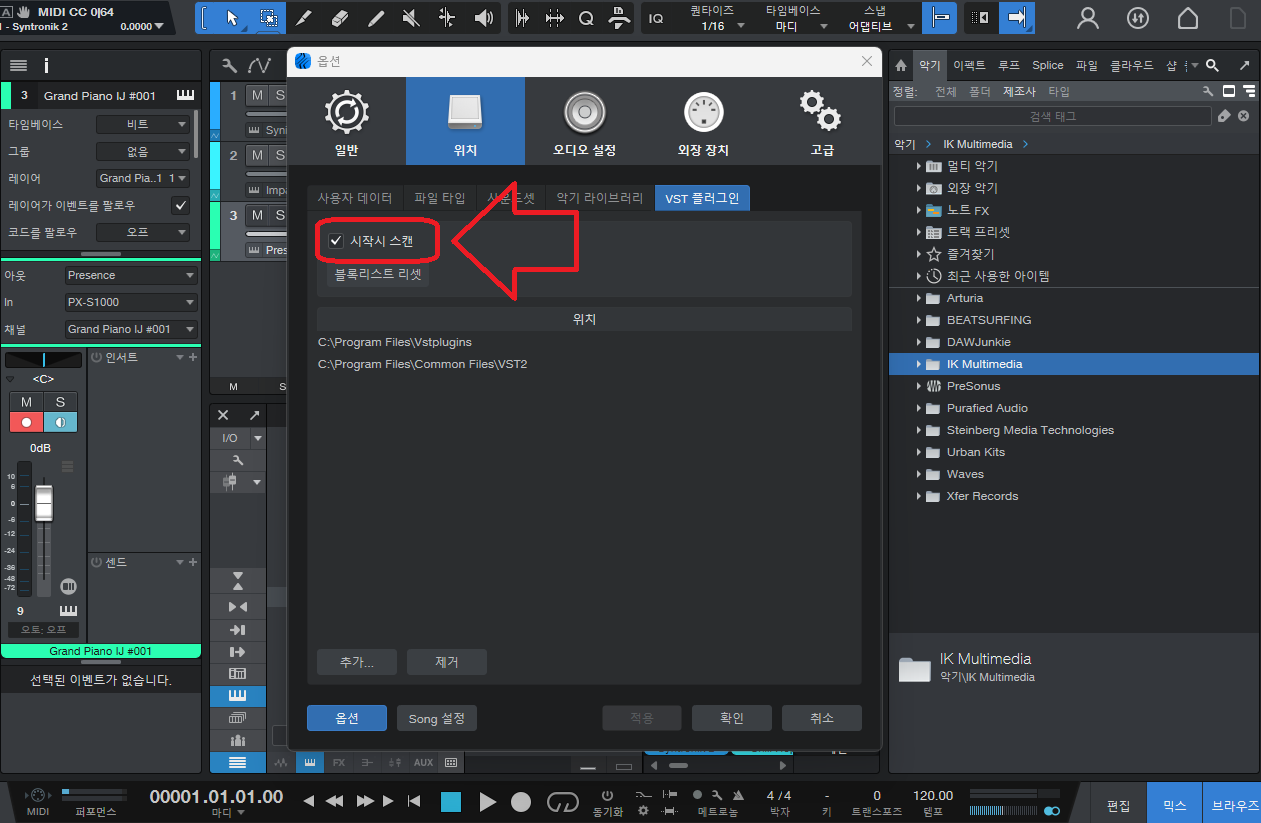Image resolution: width=1261 pixels, height=823 pixels.
Task: Select the Mute tool icon
Action: point(411,18)
